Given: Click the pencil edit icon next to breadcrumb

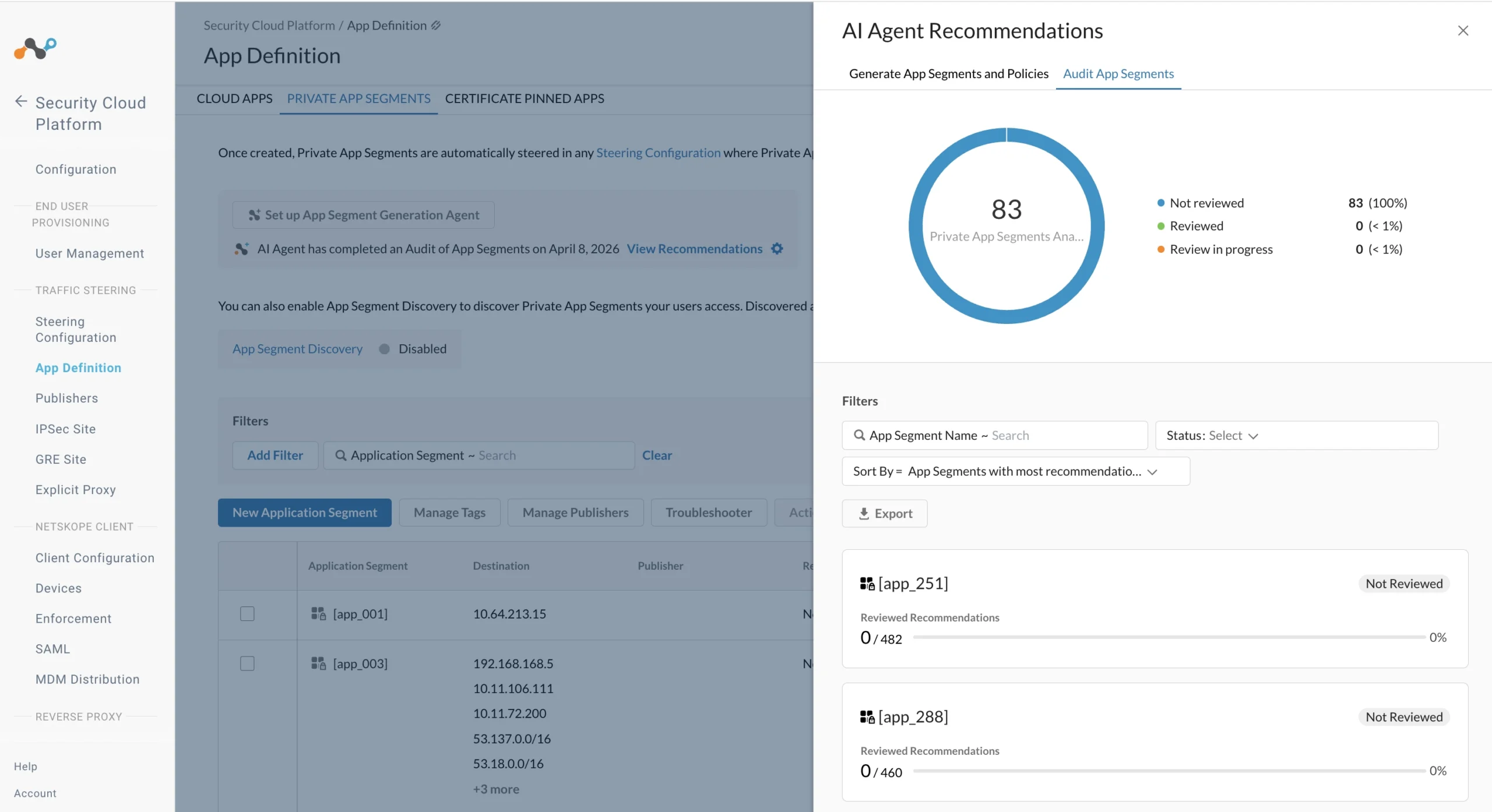Looking at the screenshot, I should tap(436, 26).
